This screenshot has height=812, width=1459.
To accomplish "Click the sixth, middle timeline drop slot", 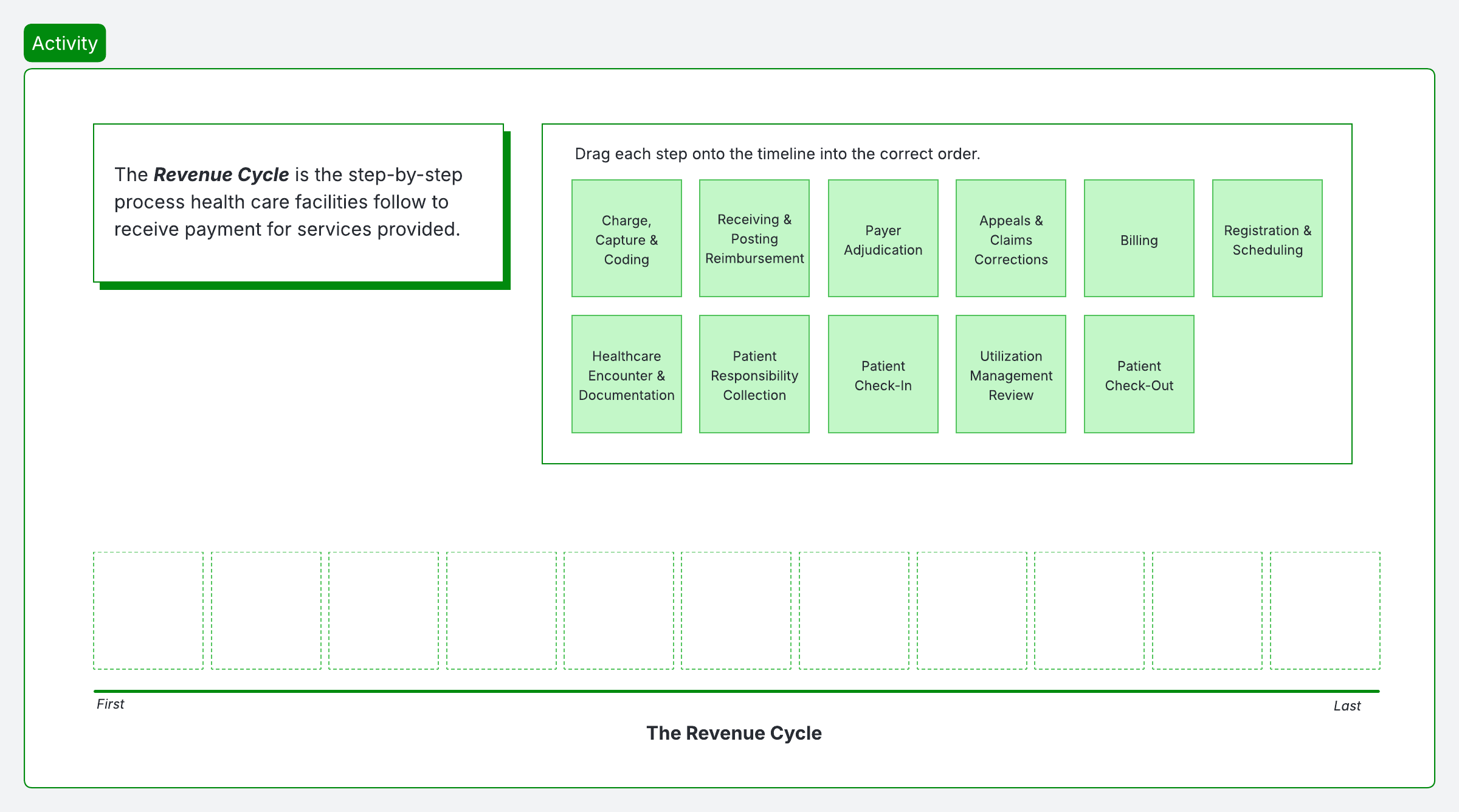I will tap(736, 610).
